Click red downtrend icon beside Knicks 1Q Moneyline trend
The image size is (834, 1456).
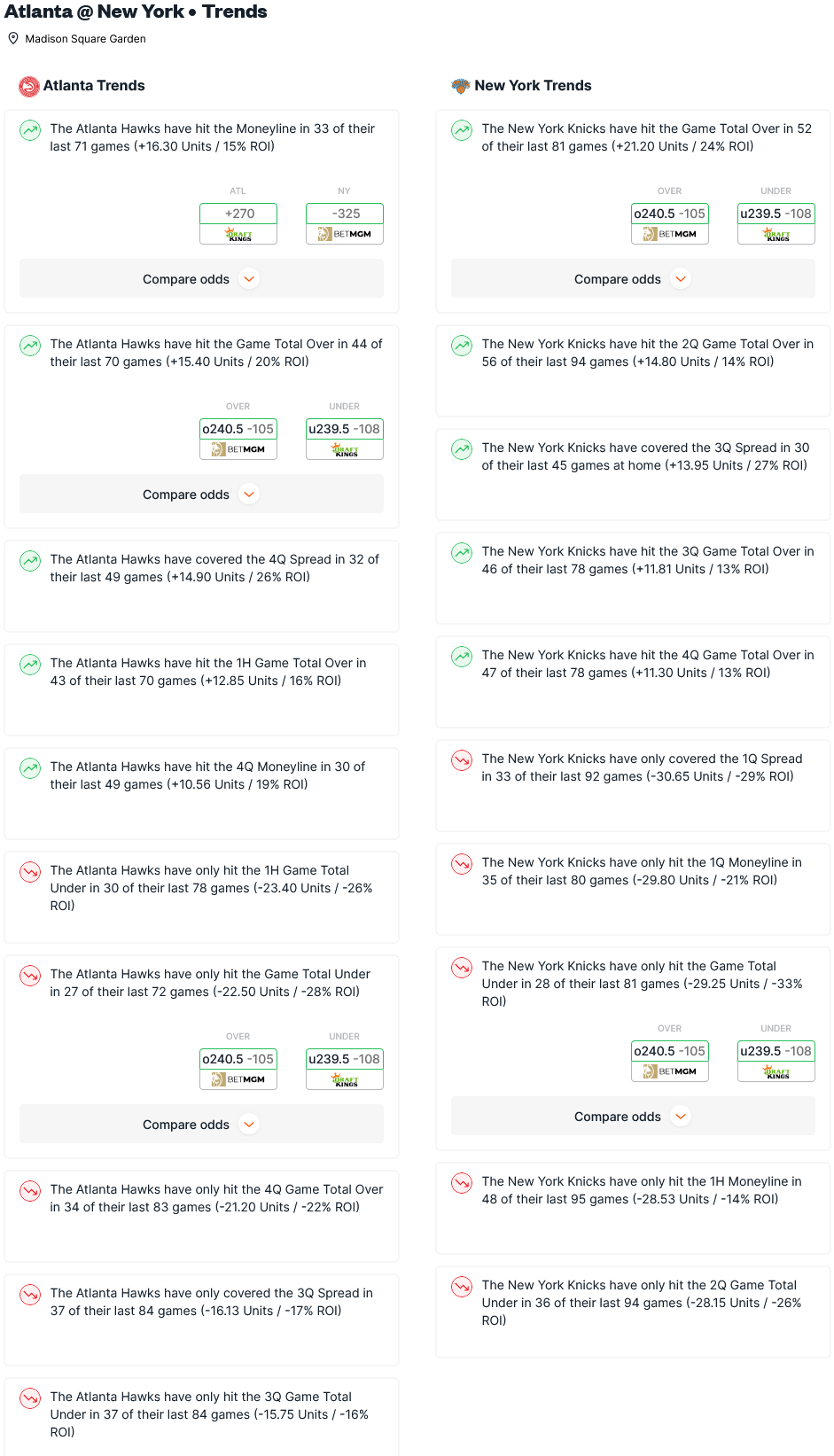462,864
